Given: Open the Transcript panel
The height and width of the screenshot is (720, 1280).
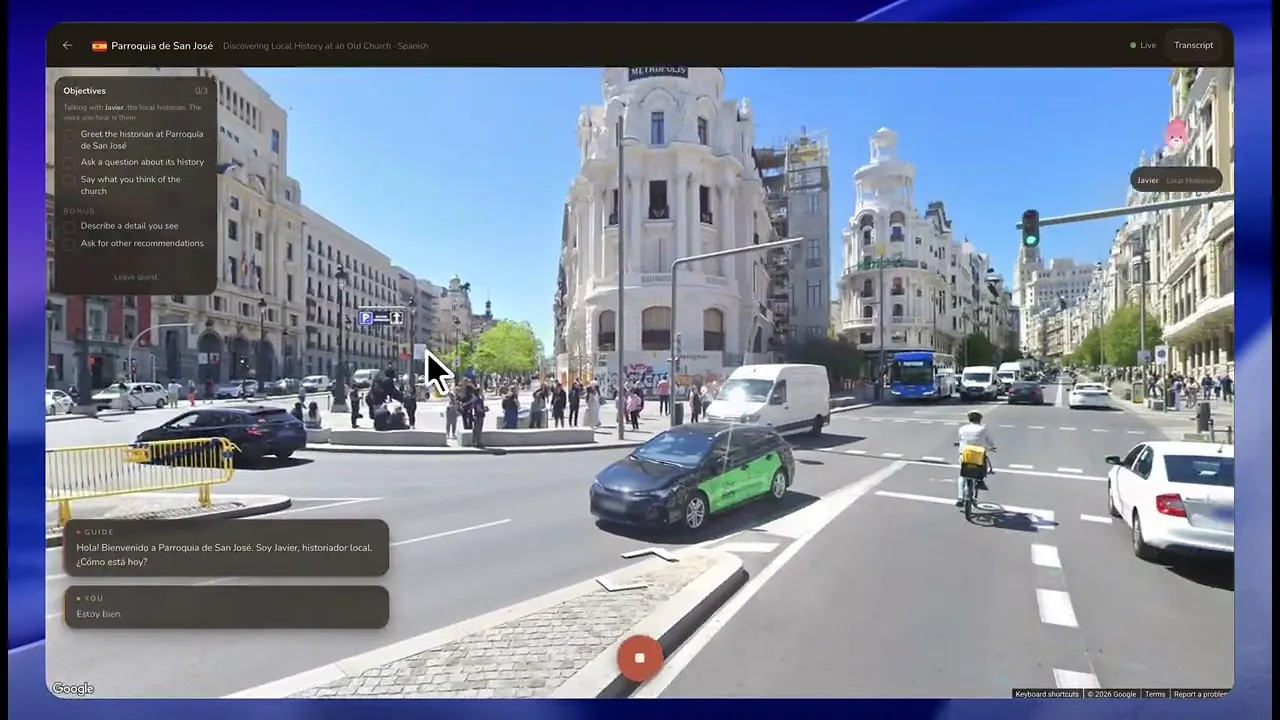Looking at the screenshot, I should (1193, 46).
